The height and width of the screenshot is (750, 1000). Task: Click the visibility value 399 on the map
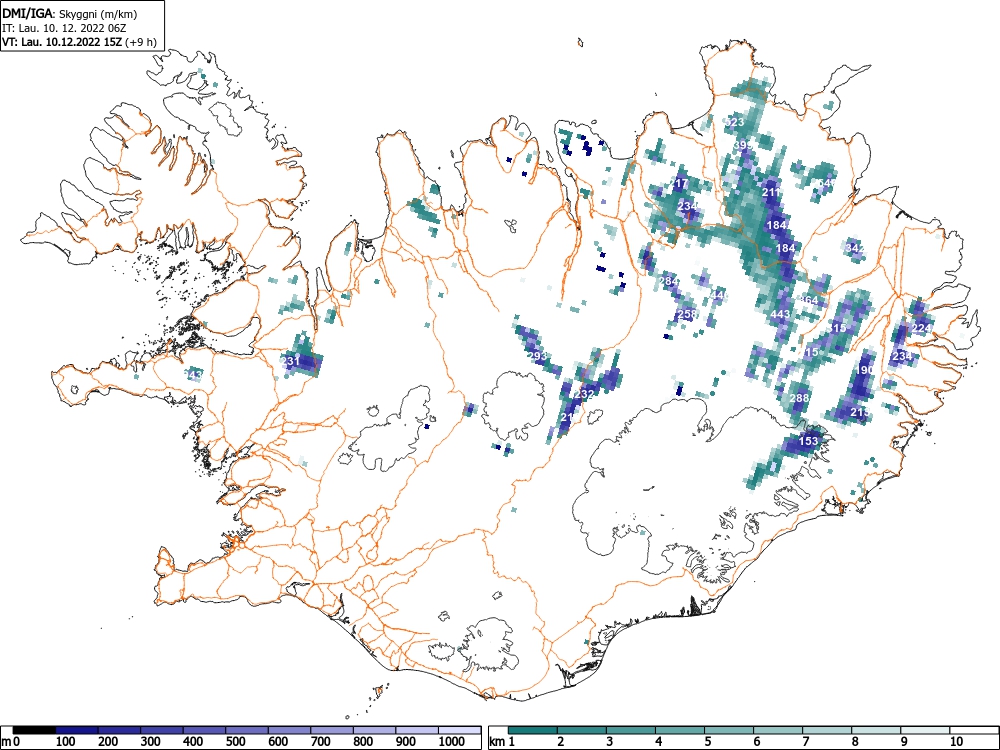743,145
